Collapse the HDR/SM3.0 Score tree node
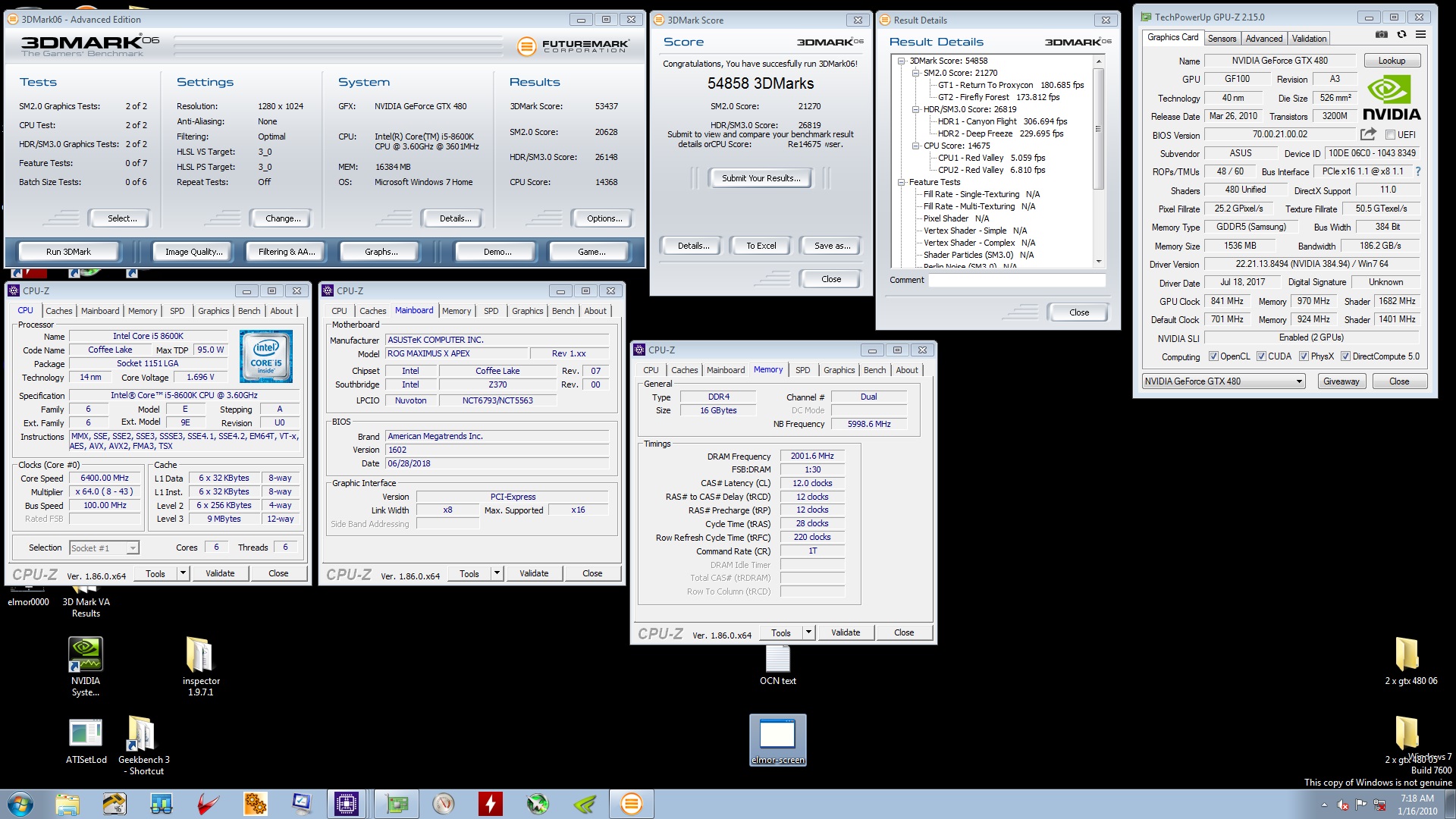Screen dimensions: 1456x819 coord(915,109)
